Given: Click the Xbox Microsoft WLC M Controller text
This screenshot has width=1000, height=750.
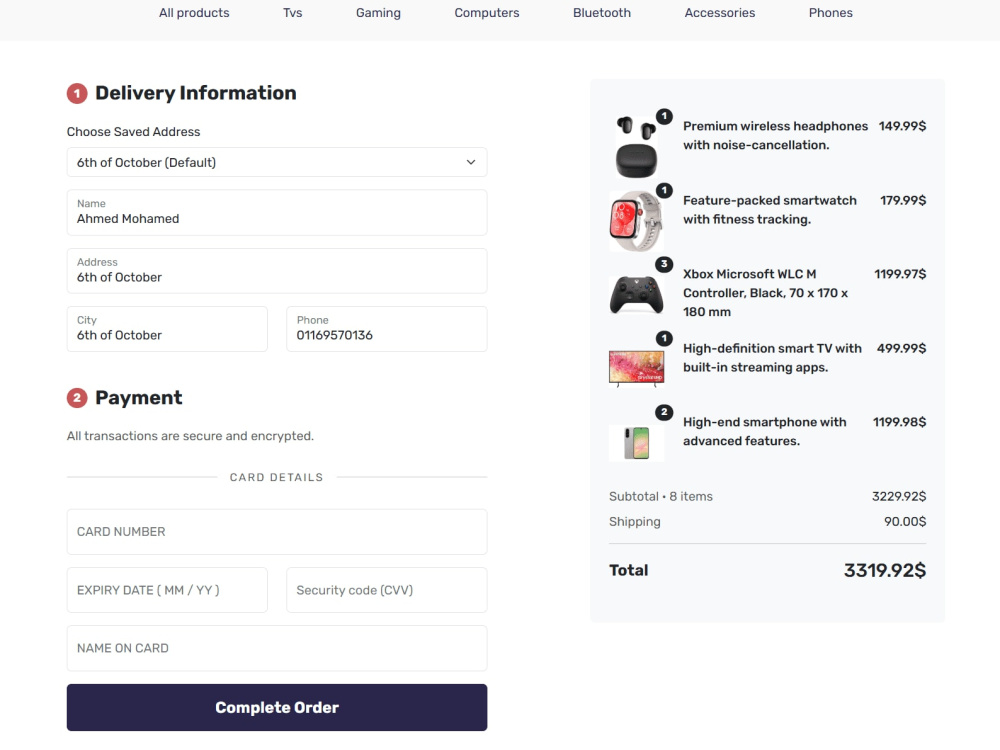Looking at the screenshot, I should (x=765, y=293).
